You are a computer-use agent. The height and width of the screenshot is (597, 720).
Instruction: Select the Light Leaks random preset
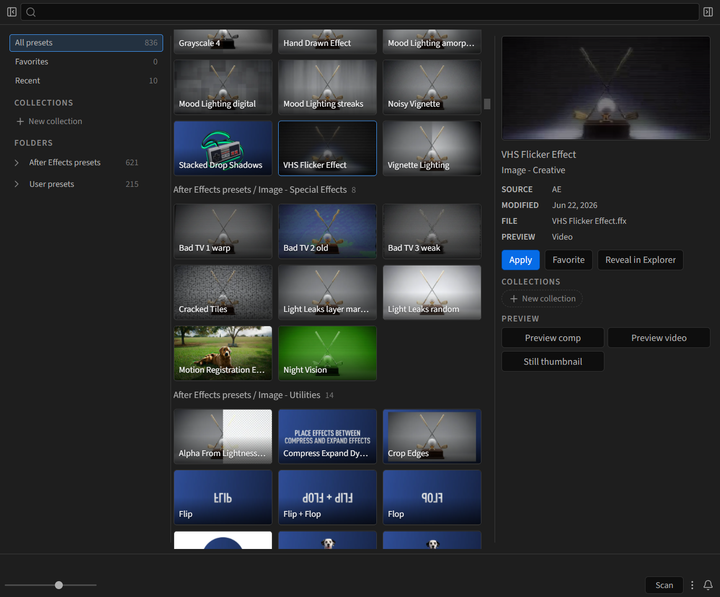coord(432,293)
